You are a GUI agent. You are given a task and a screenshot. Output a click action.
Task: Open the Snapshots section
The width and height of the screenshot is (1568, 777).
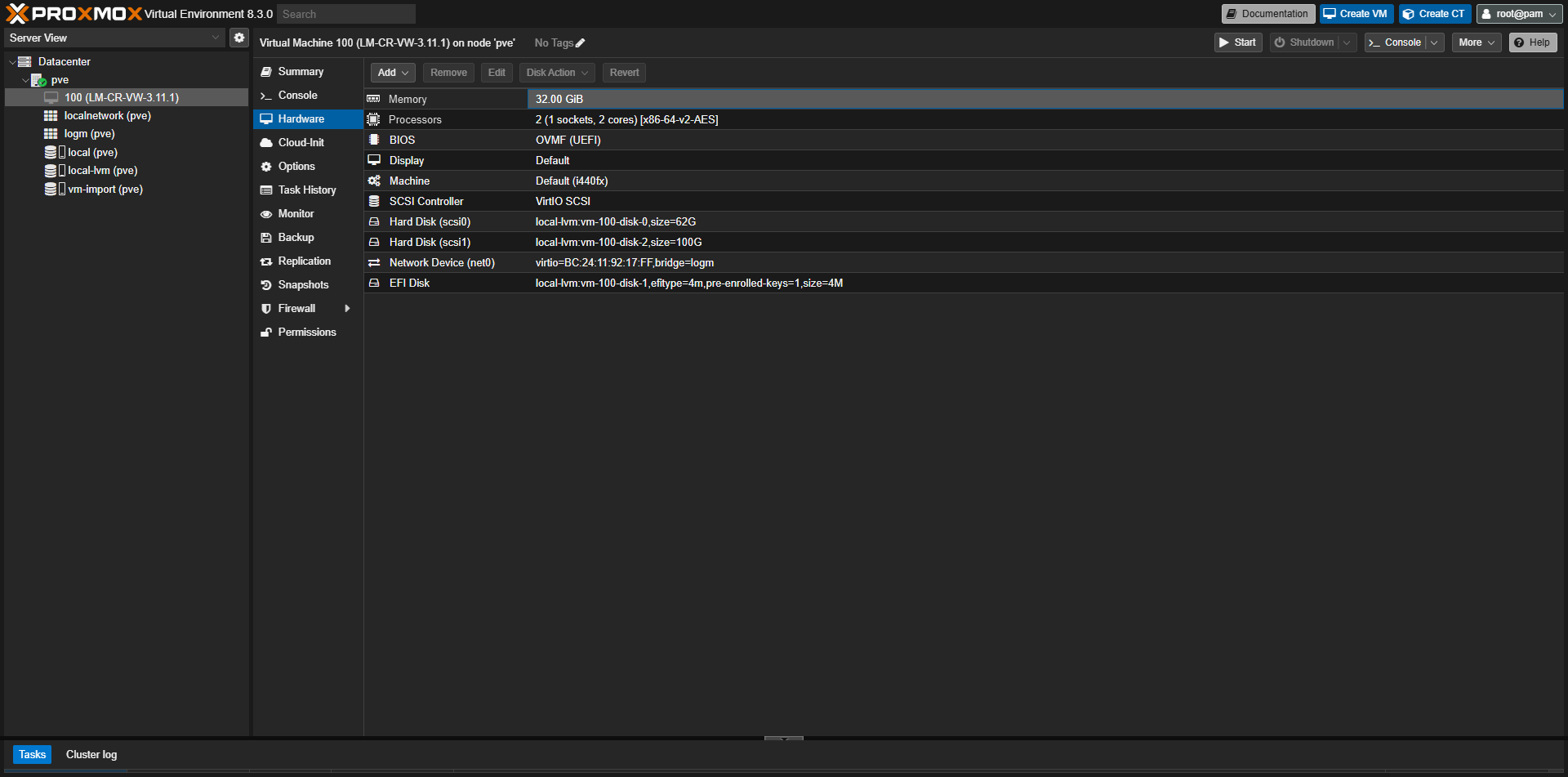click(x=302, y=284)
